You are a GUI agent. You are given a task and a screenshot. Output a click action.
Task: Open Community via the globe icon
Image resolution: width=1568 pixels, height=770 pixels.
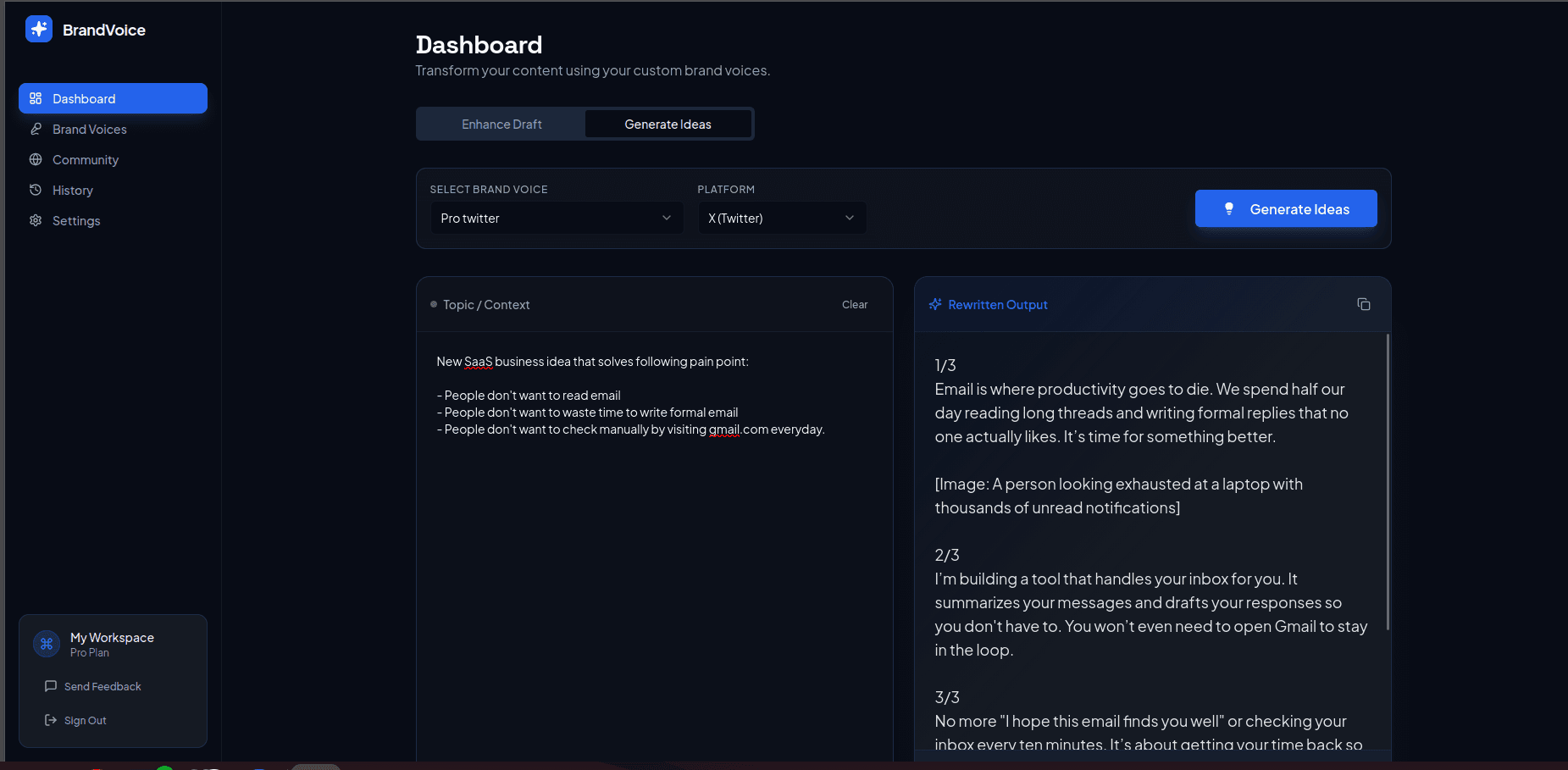[36, 159]
